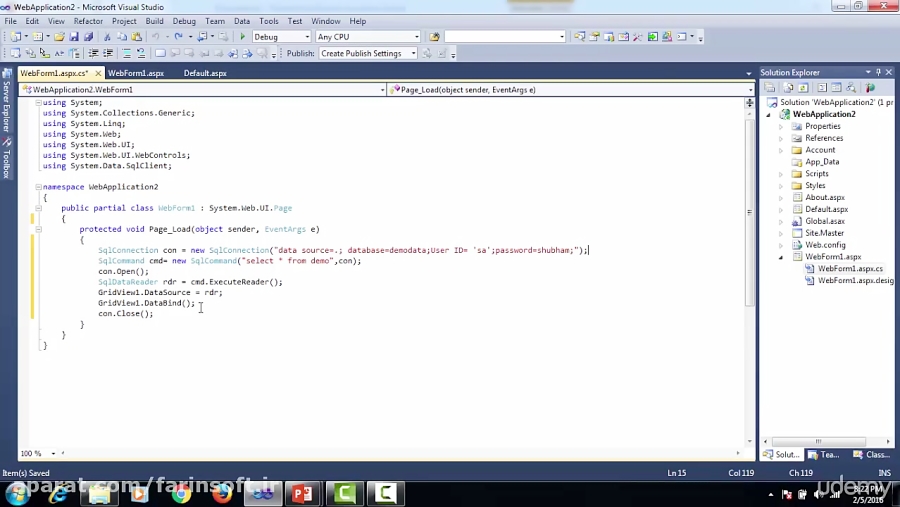Viewport: 900px width, 507px height.
Task: Click the editor vertical scrollbar thumb
Action: pyautogui.click(x=750, y=212)
